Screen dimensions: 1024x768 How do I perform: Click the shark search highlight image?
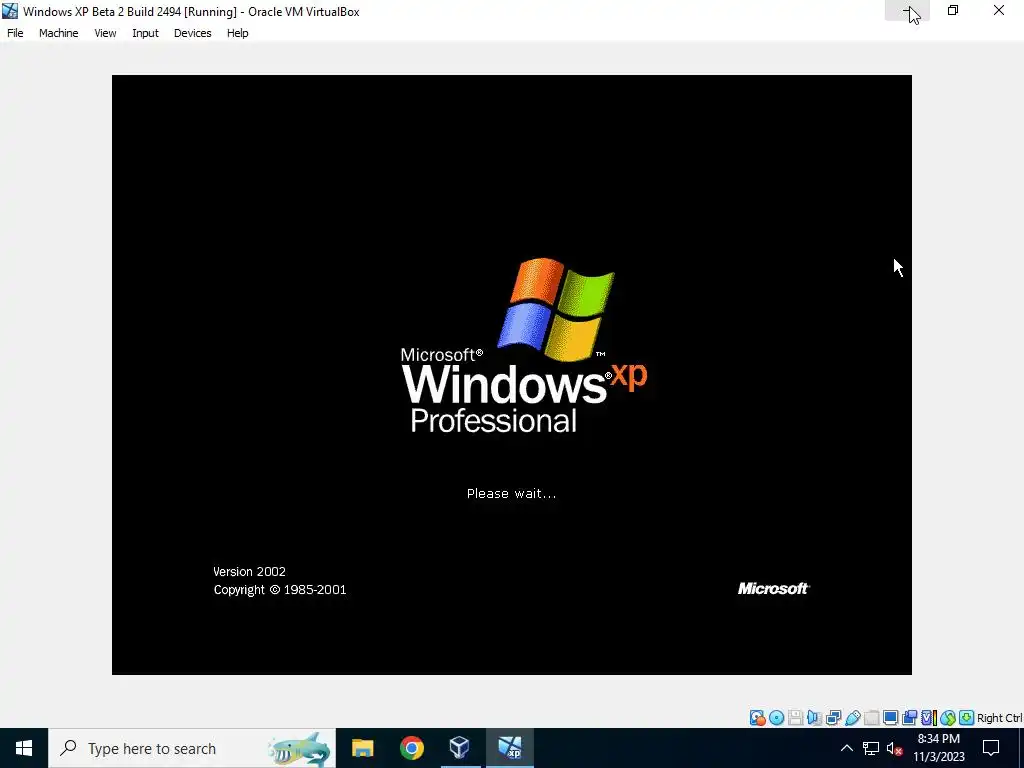click(299, 748)
